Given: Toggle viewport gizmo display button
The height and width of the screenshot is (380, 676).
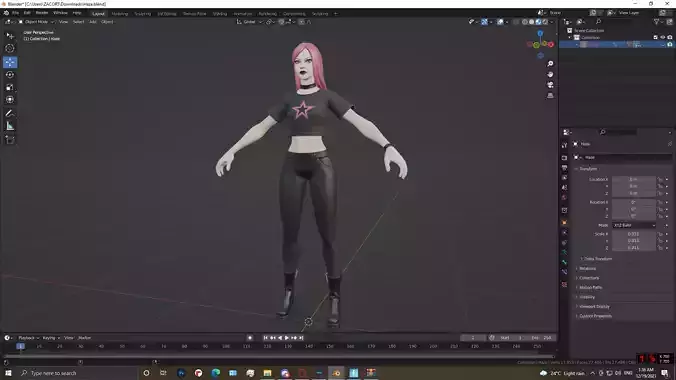Looking at the screenshot, I should tap(485, 22).
